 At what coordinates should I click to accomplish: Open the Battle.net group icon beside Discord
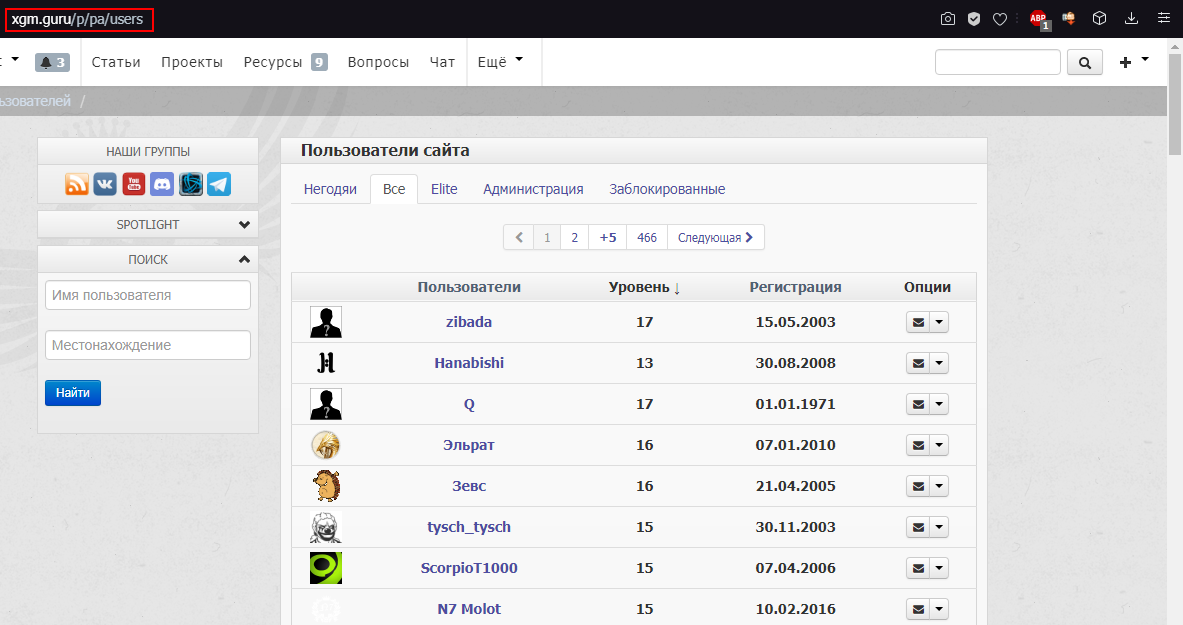click(191, 184)
